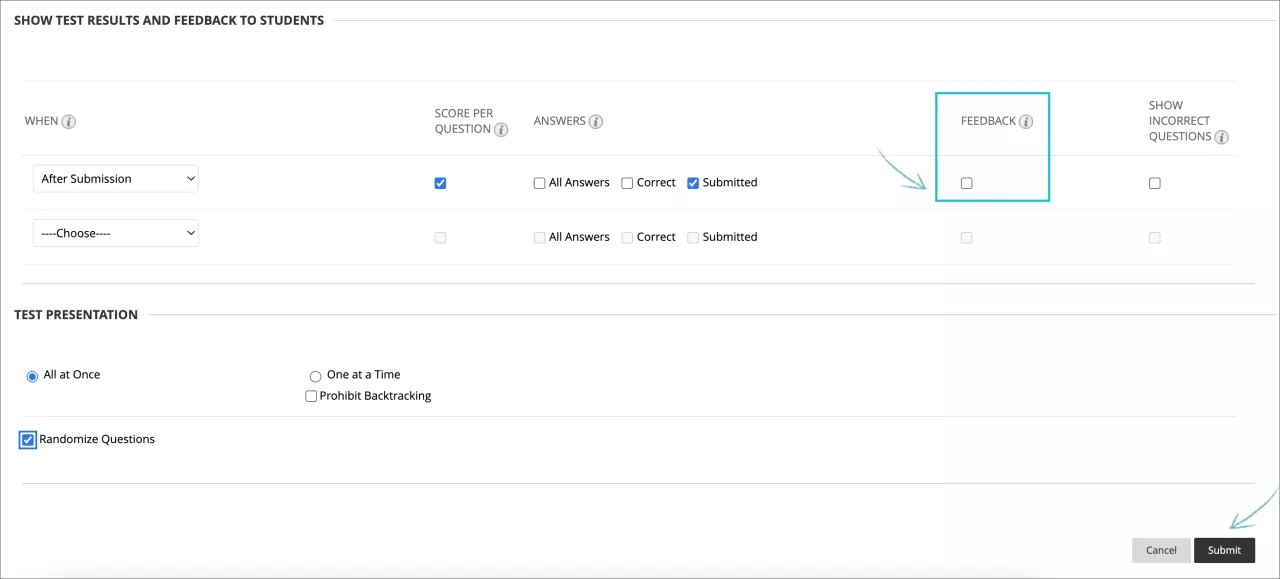
Task: Disable Randomize Questions
Action: [x=28, y=439]
